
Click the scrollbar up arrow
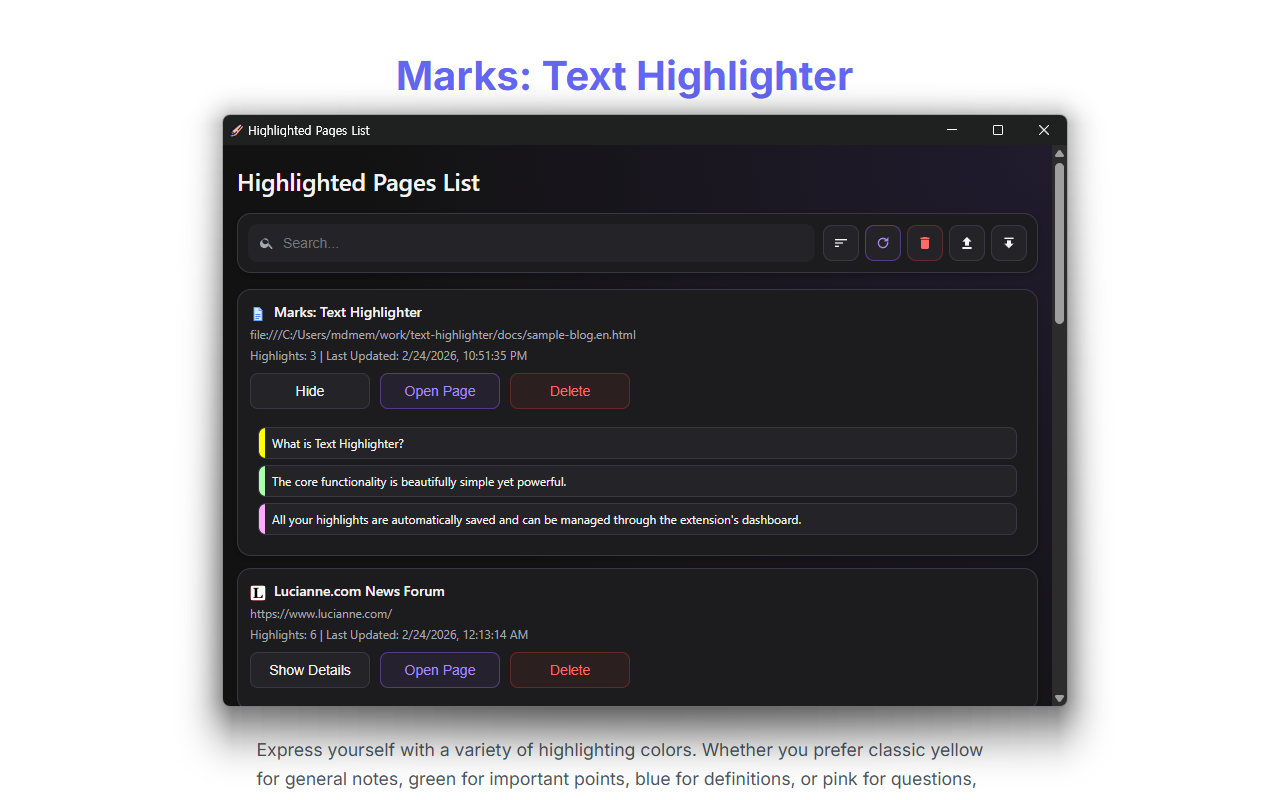coord(1059,153)
